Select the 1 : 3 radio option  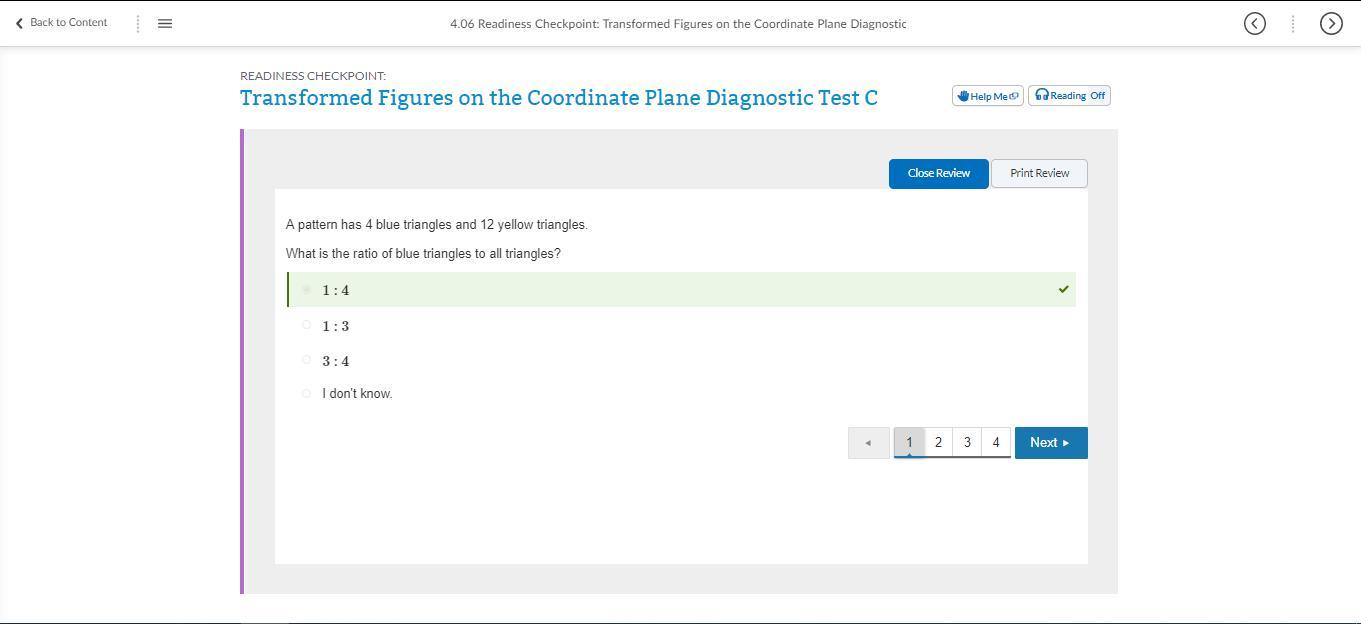pyautogui.click(x=306, y=325)
